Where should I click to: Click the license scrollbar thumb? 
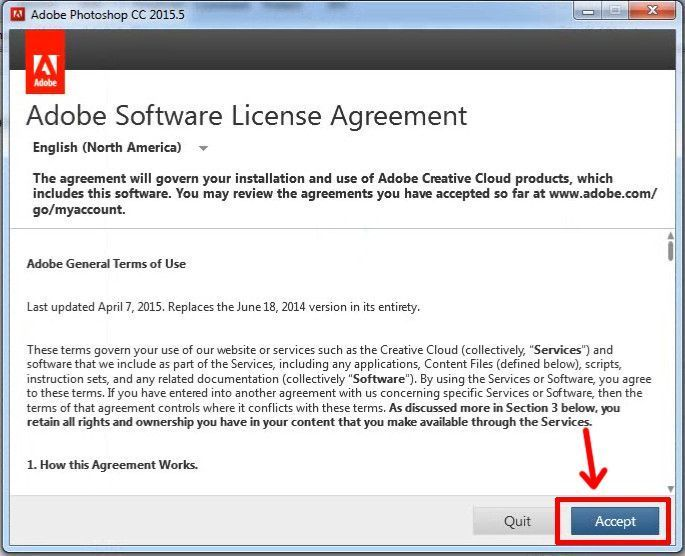[x=669, y=251]
